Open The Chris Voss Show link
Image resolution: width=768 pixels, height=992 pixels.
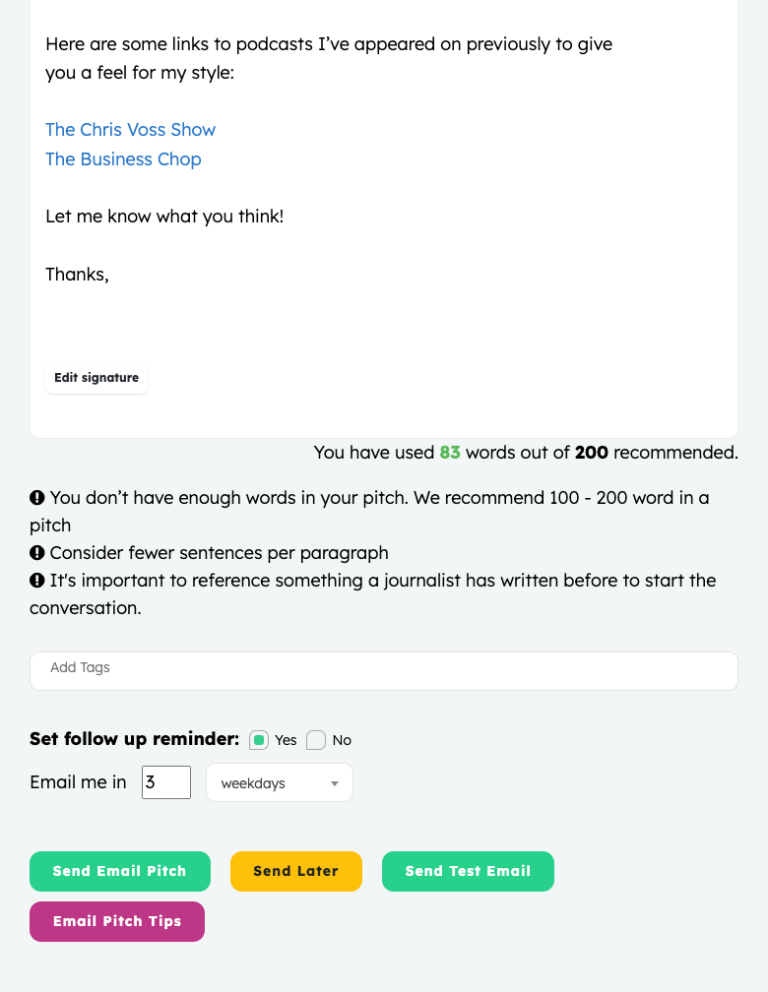pyautogui.click(x=130, y=129)
